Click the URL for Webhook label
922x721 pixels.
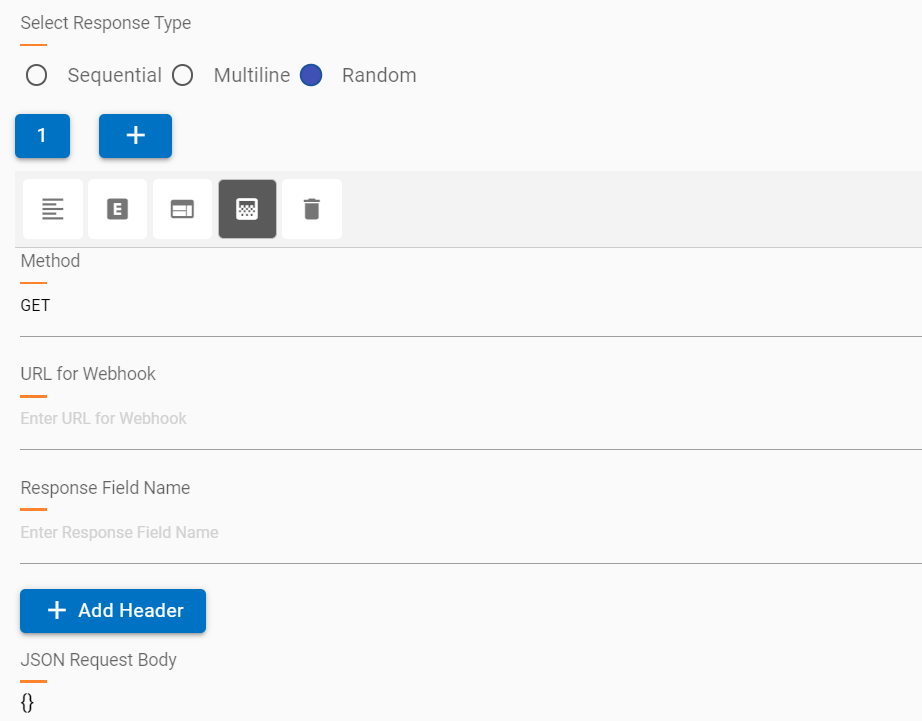(88, 373)
